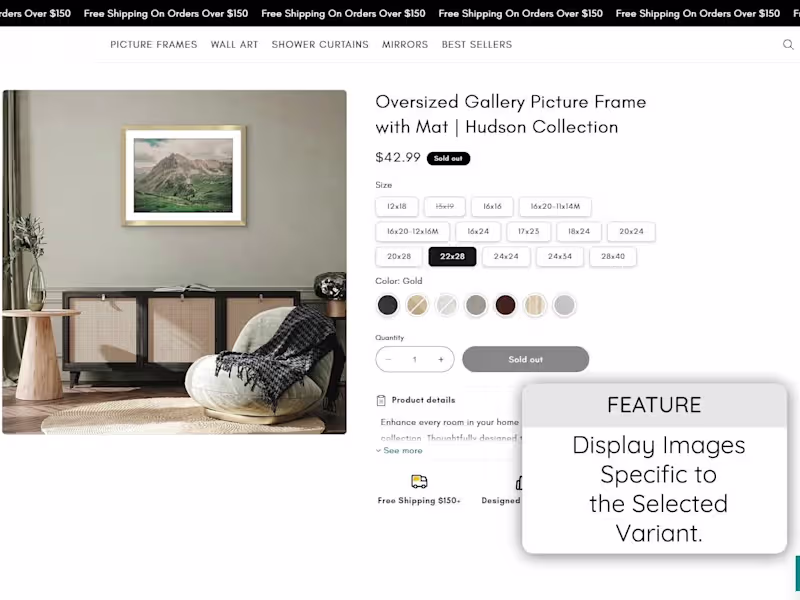Image resolution: width=800 pixels, height=600 pixels.
Task: Pick the 16x20-11x14M size option
Action: pos(555,206)
